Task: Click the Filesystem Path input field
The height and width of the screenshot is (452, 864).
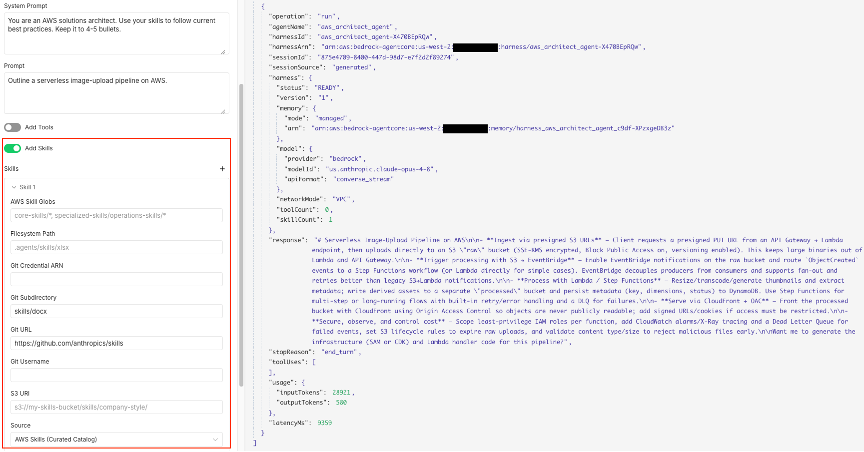Action: coord(116,247)
